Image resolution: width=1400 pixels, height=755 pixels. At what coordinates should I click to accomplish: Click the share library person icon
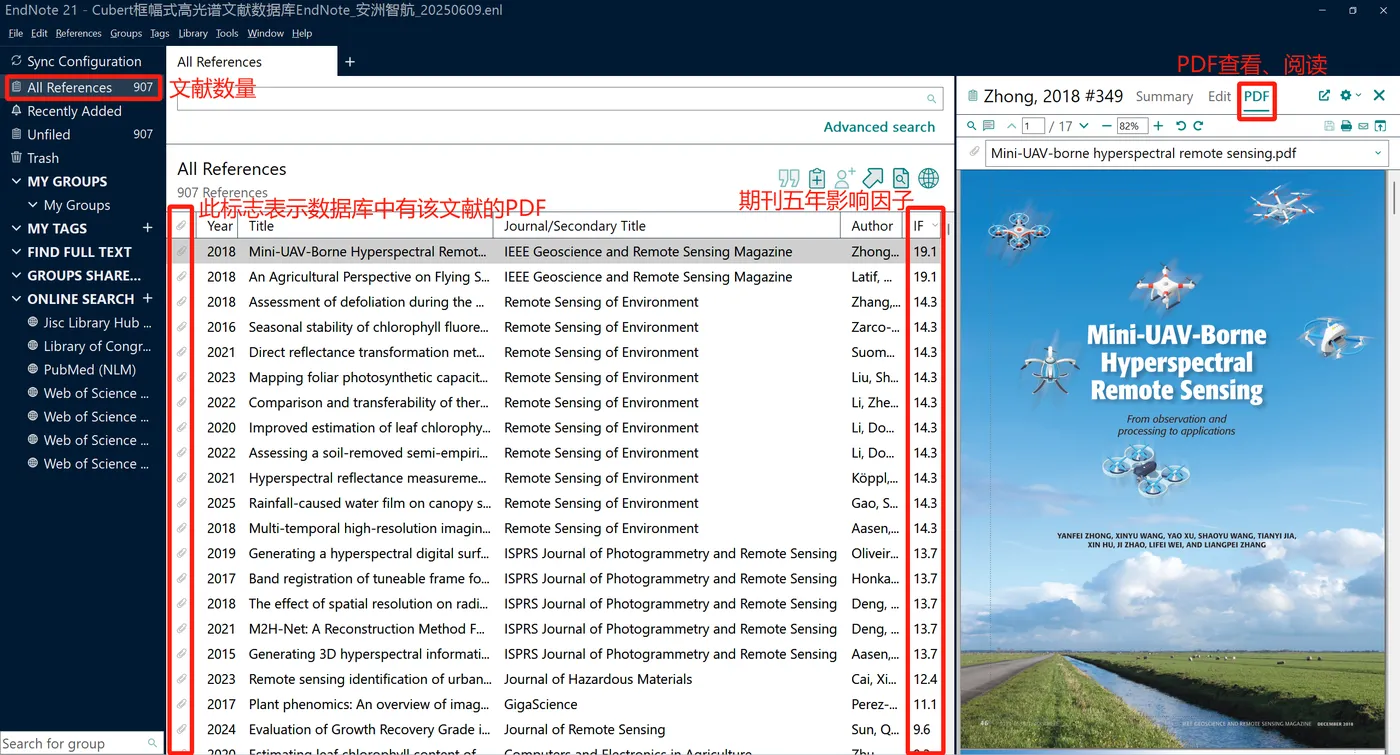845,178
